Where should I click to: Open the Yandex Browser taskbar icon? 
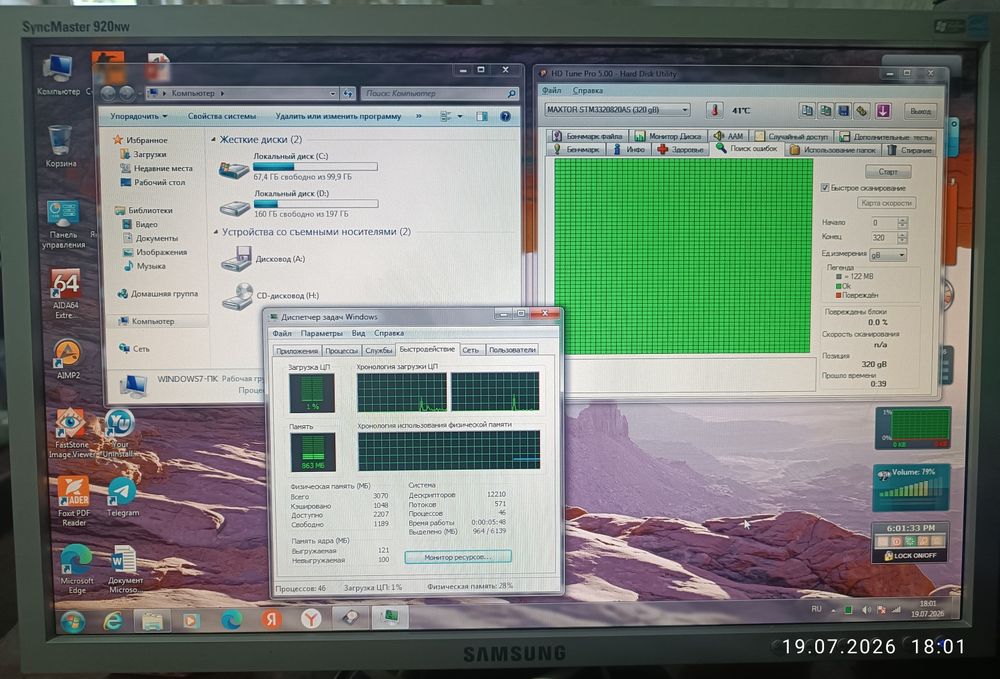click(311, 618)
